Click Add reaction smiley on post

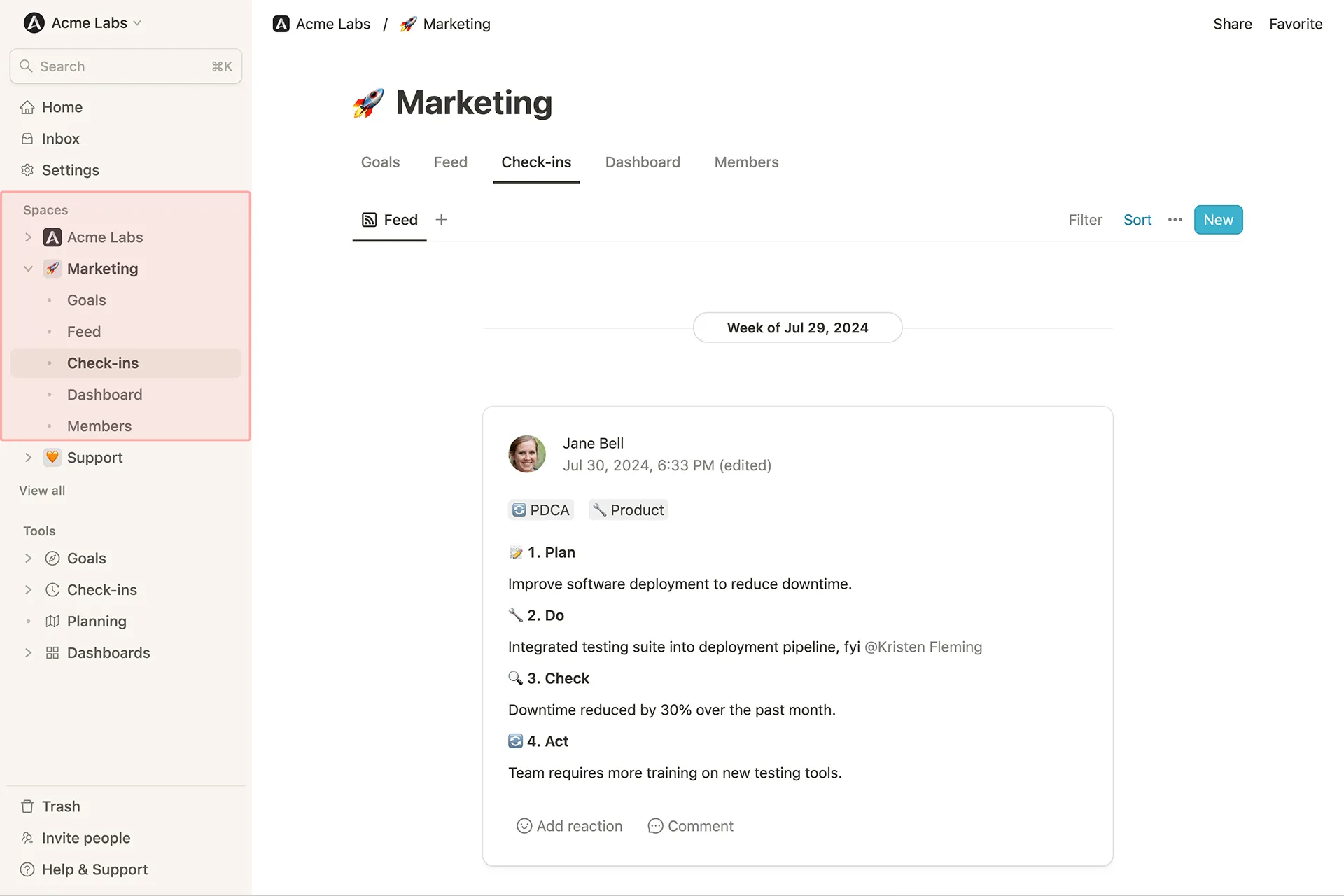[x=524, y=826]
